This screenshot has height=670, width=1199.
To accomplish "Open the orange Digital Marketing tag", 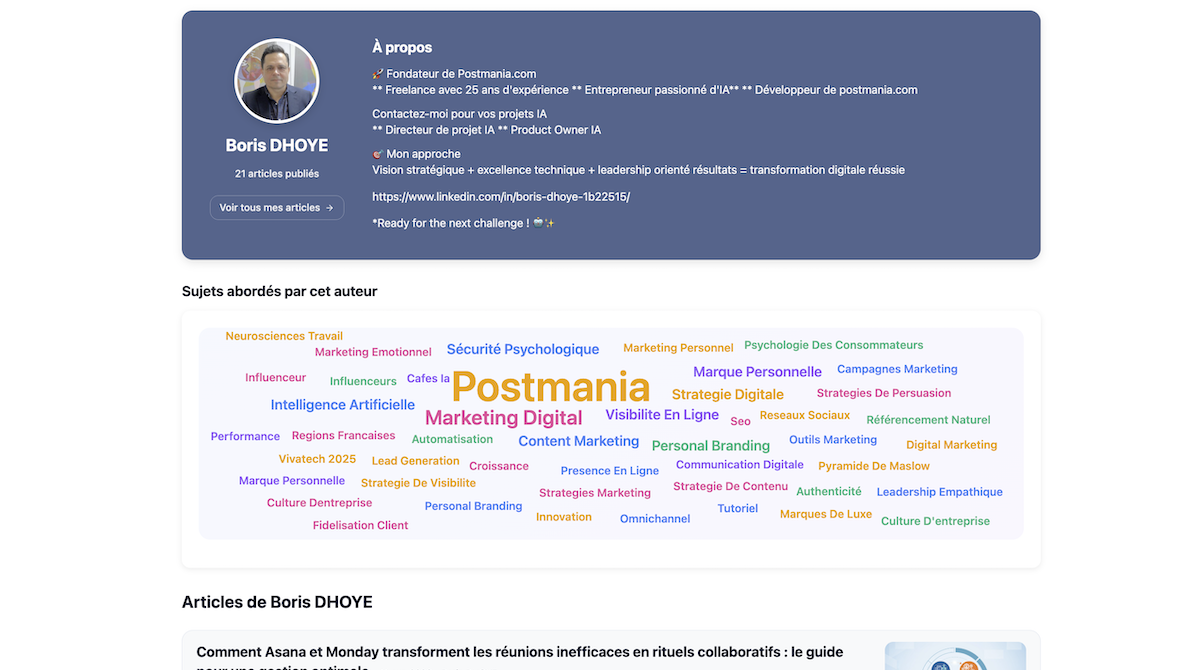I will point(951,444).
